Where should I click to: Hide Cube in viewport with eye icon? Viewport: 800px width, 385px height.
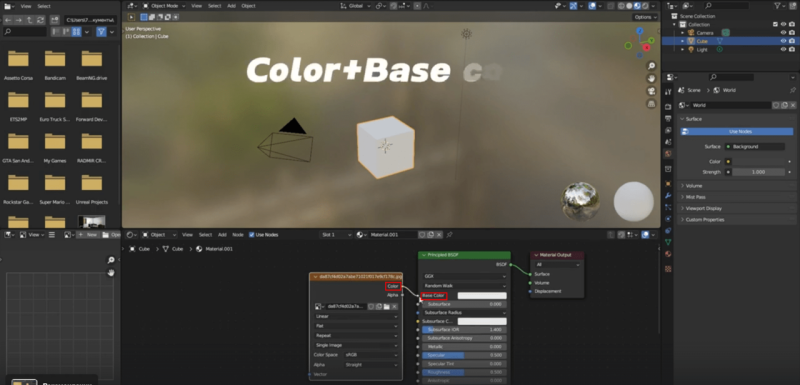[x=784, y=41]
